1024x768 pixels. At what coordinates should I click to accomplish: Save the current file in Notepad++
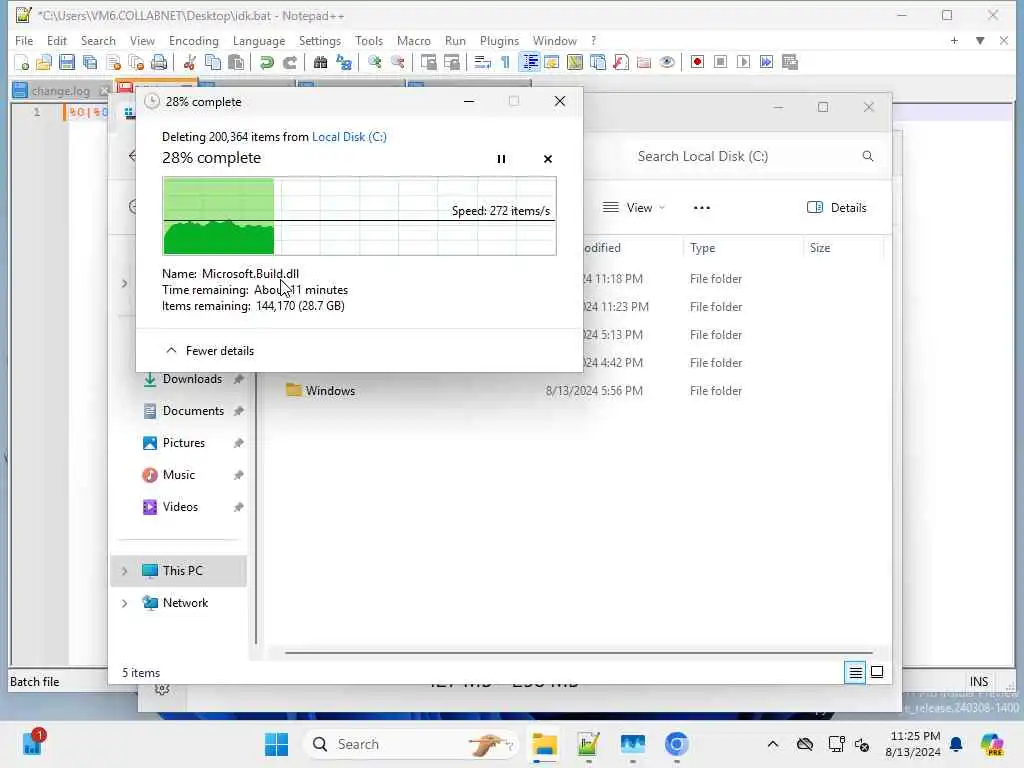pyautogui.click(x=67, y=62)
